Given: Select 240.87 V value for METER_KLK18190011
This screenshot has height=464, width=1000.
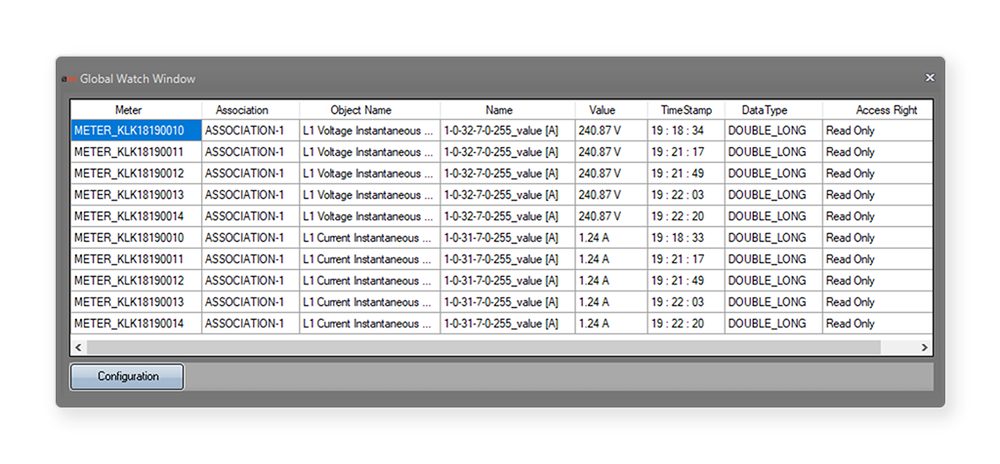Looking at the screenshot, I should (x=599, y=152).
